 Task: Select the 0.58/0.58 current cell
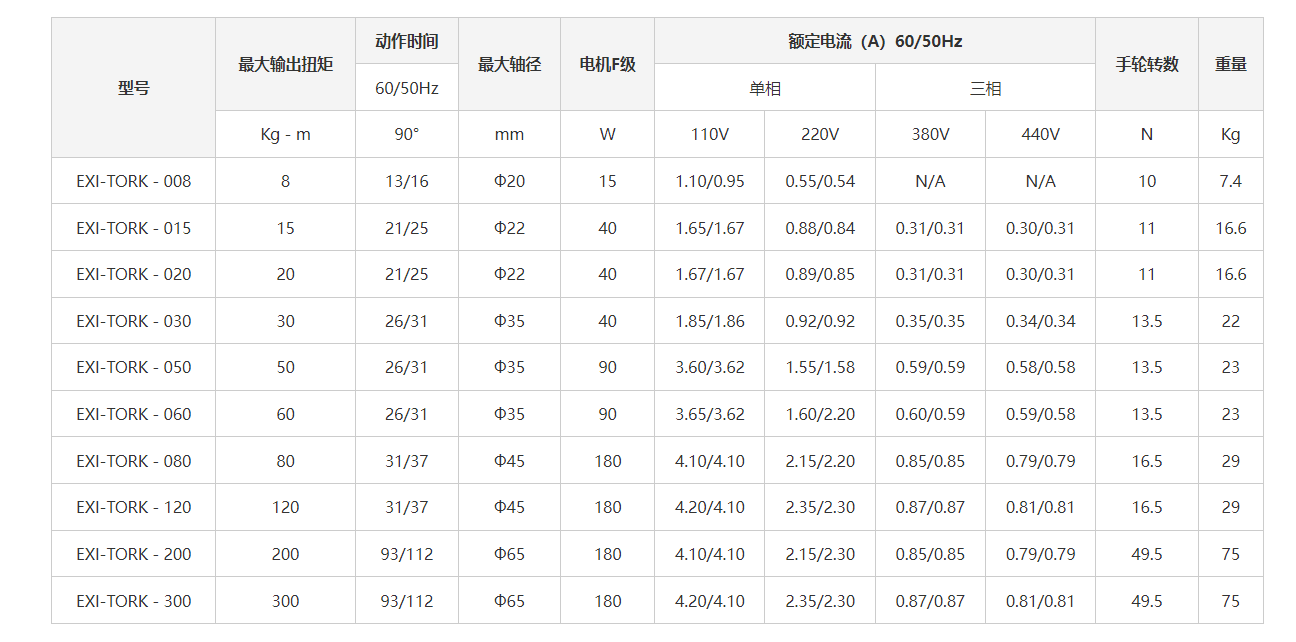click(x=1040, y=367)
